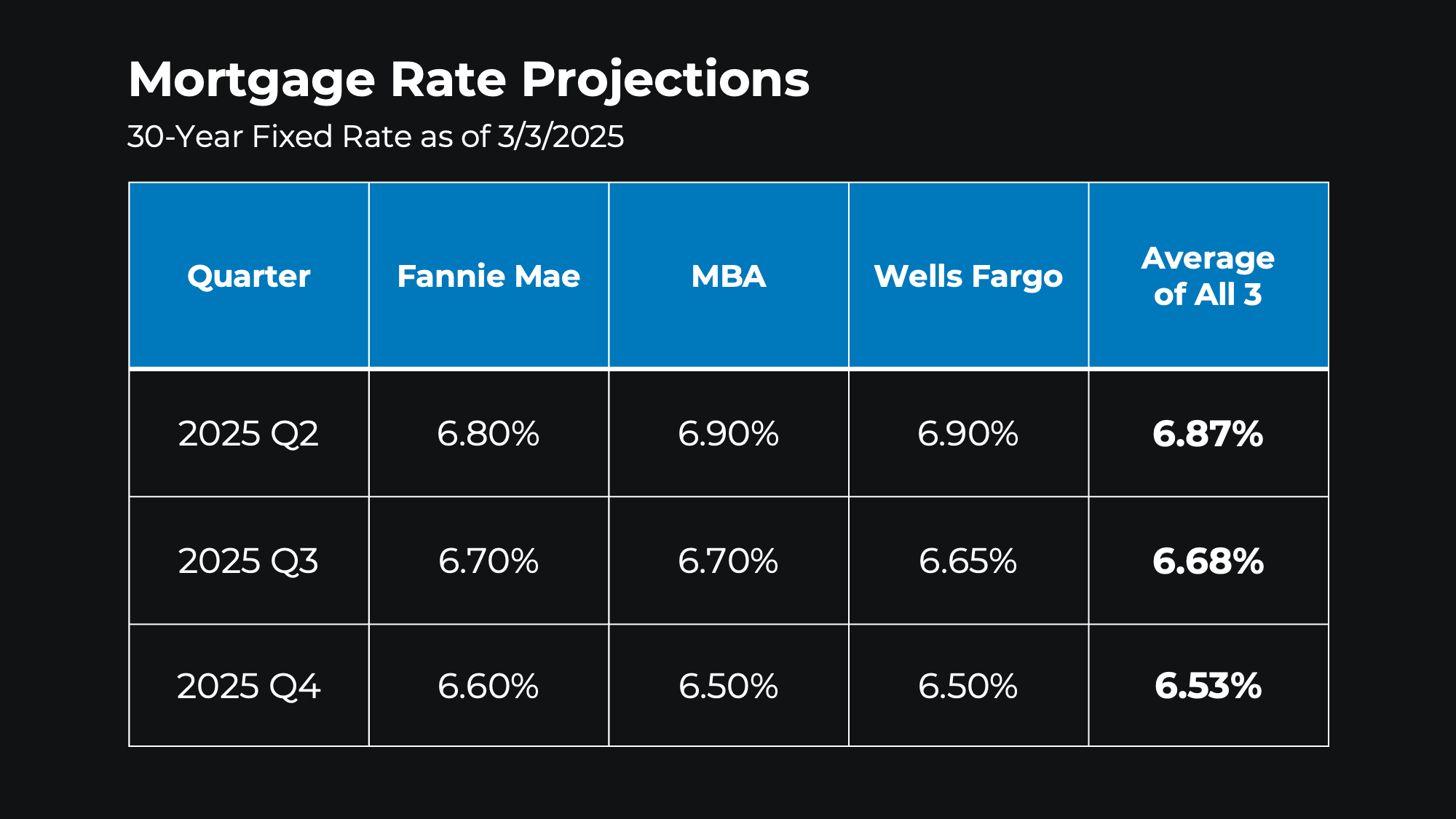Viewport: 1456px width, 819px height.
Task: Select MBA's 6.70% Q3 cell
Action: [729, 561]
